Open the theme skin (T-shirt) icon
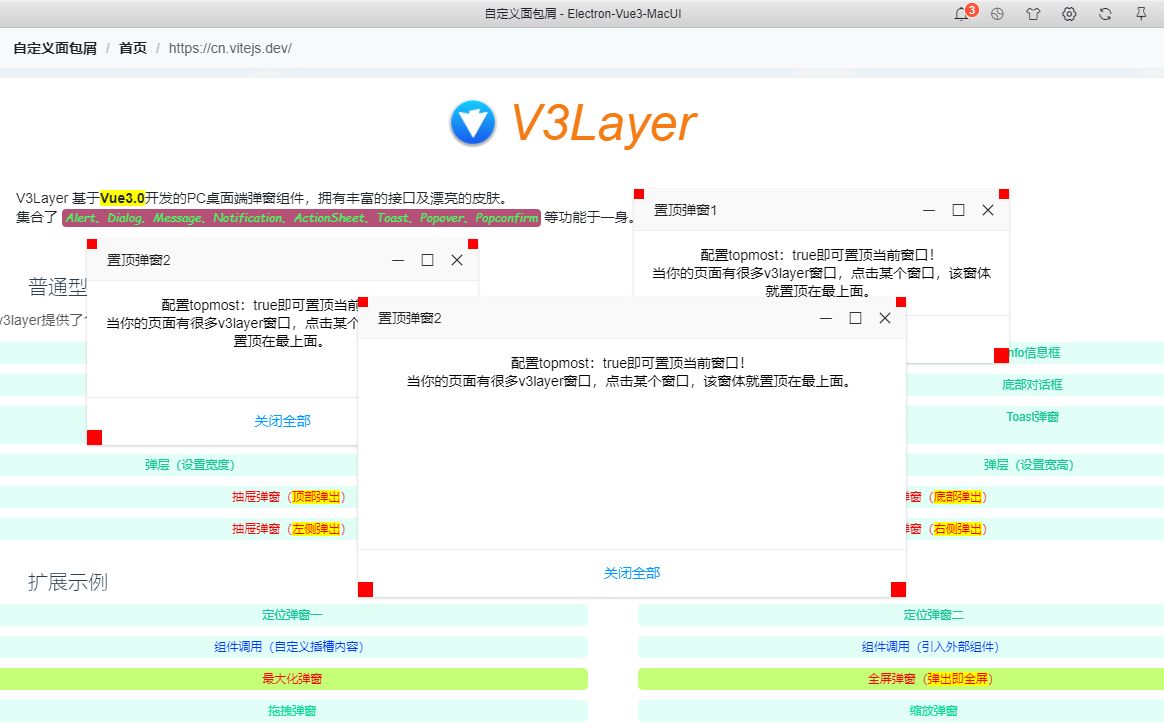The width and height of the screenshot is (1164, 728). [1033, 14]
